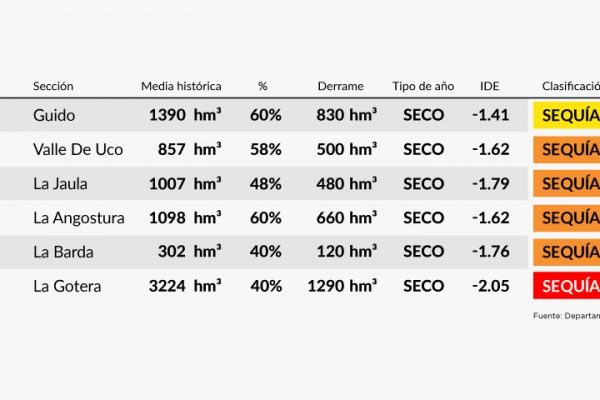Select the orange SEQUÍA badge for La Jaula

[x=567, y=184]
